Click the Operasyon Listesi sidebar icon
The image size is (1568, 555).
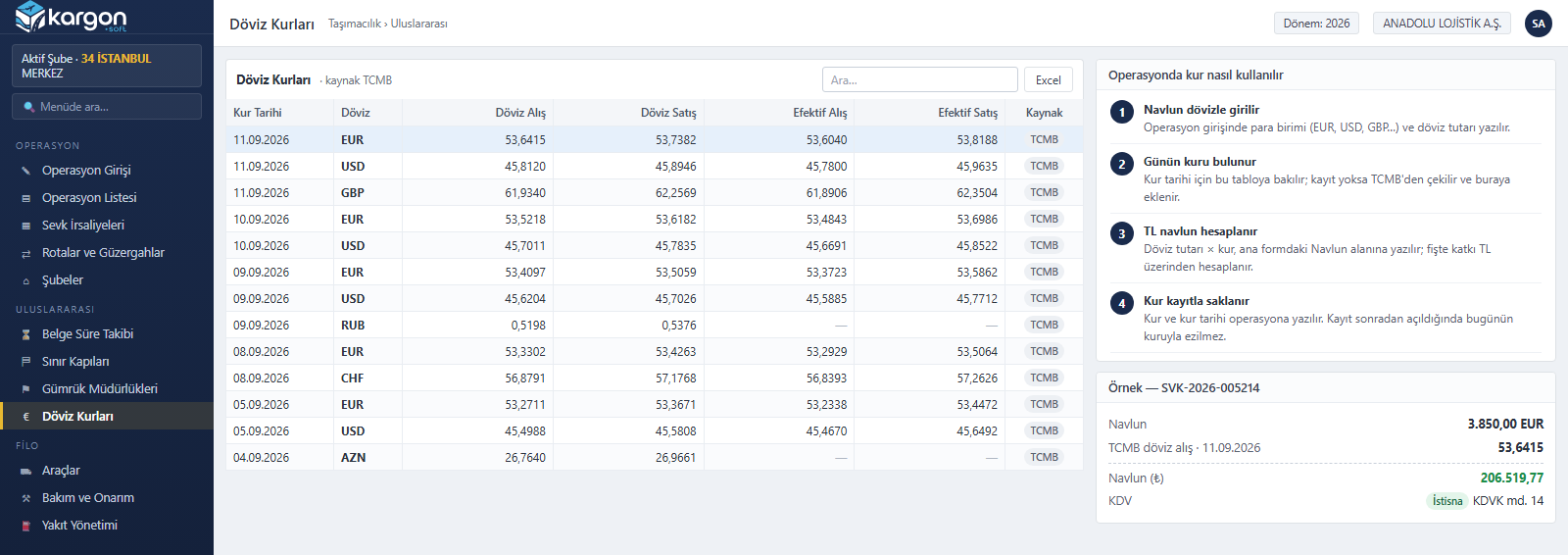[x=26, y=198]
